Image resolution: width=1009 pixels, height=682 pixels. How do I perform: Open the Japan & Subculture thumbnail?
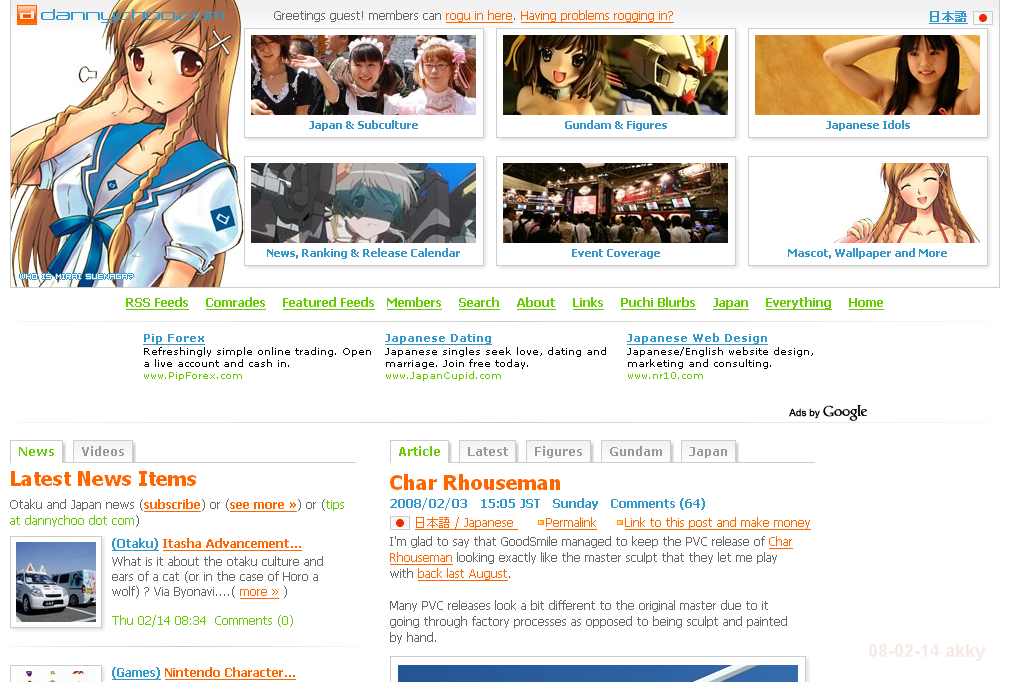tap(363, 75)
